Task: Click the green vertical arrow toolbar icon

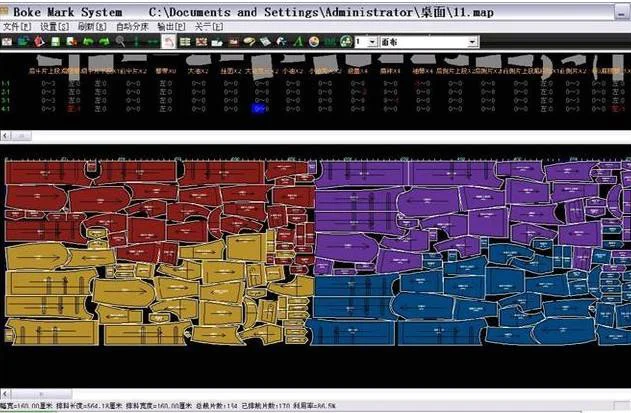Action: [x=134, y=42]
